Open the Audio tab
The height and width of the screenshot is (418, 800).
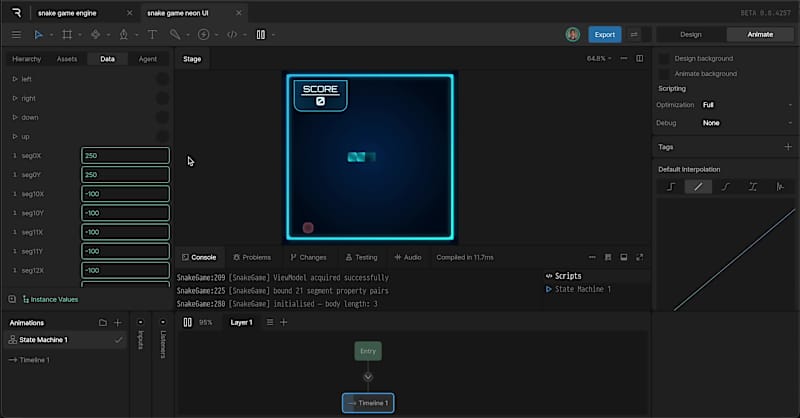click(408, 257)
